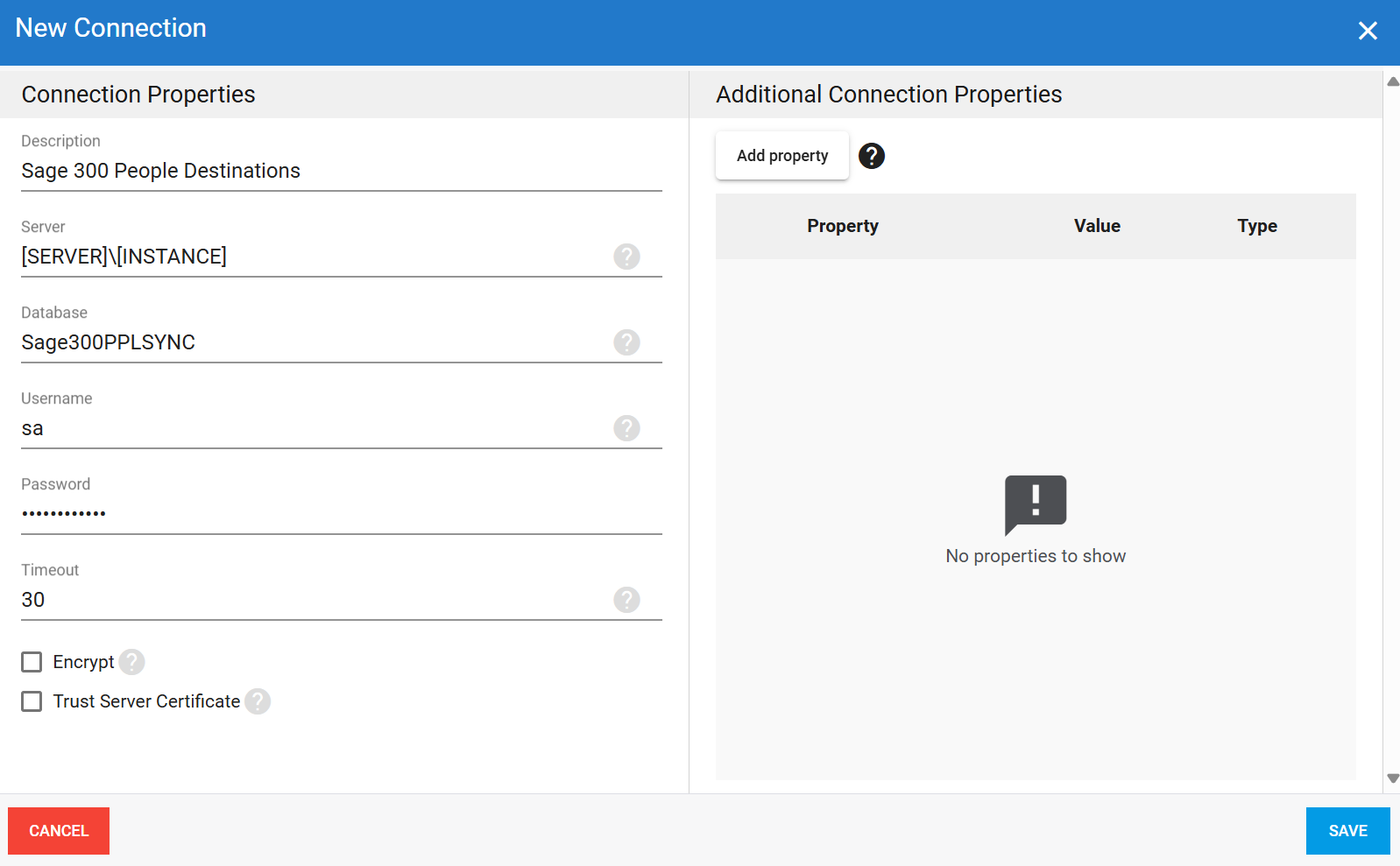This screenshot has width=1400, height=866.
Task: Click the Server field help icon
Action: pos(626,257)
